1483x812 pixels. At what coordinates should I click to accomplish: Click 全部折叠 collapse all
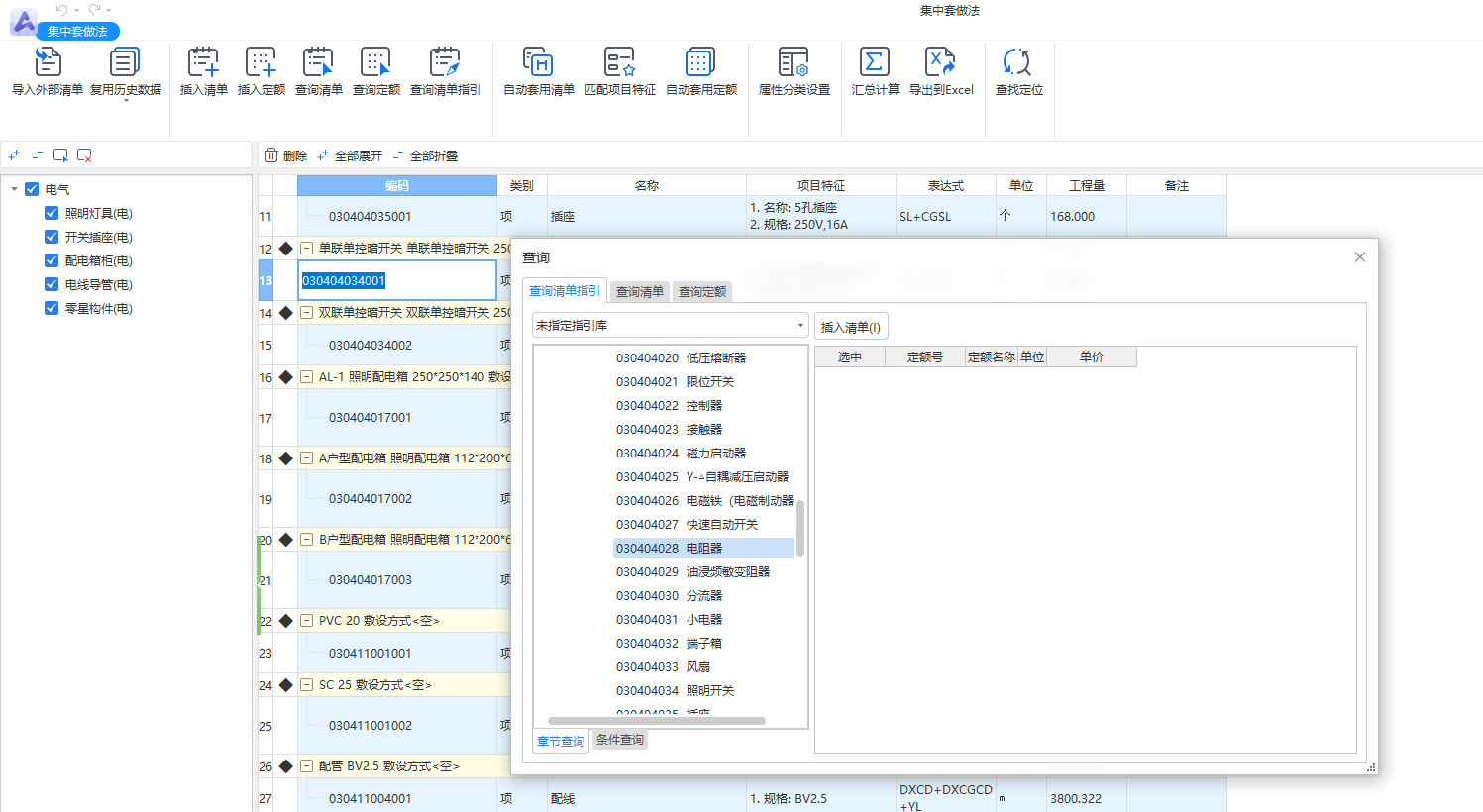coord(425,155)
